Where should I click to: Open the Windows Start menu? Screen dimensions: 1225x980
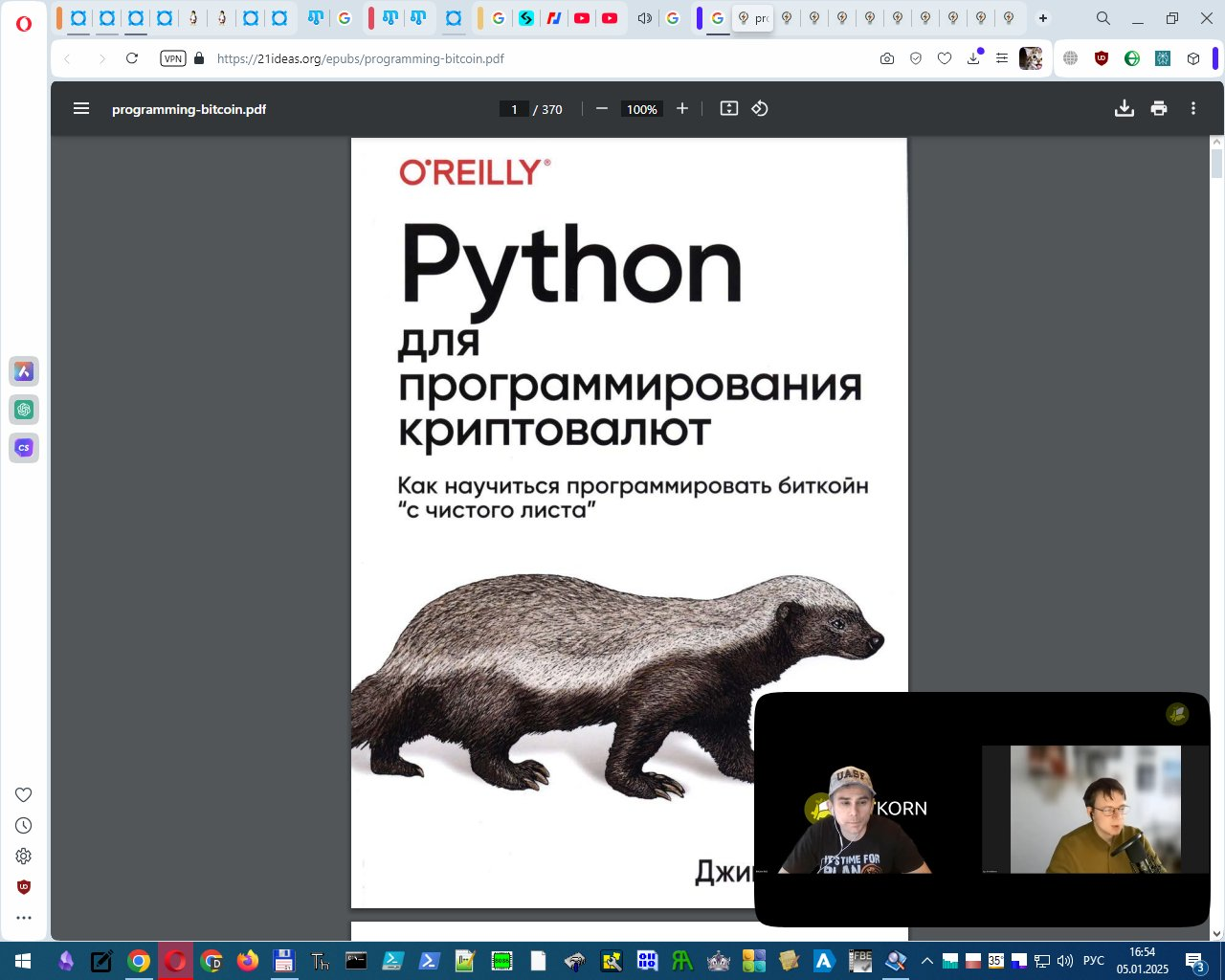pos(23,961)
